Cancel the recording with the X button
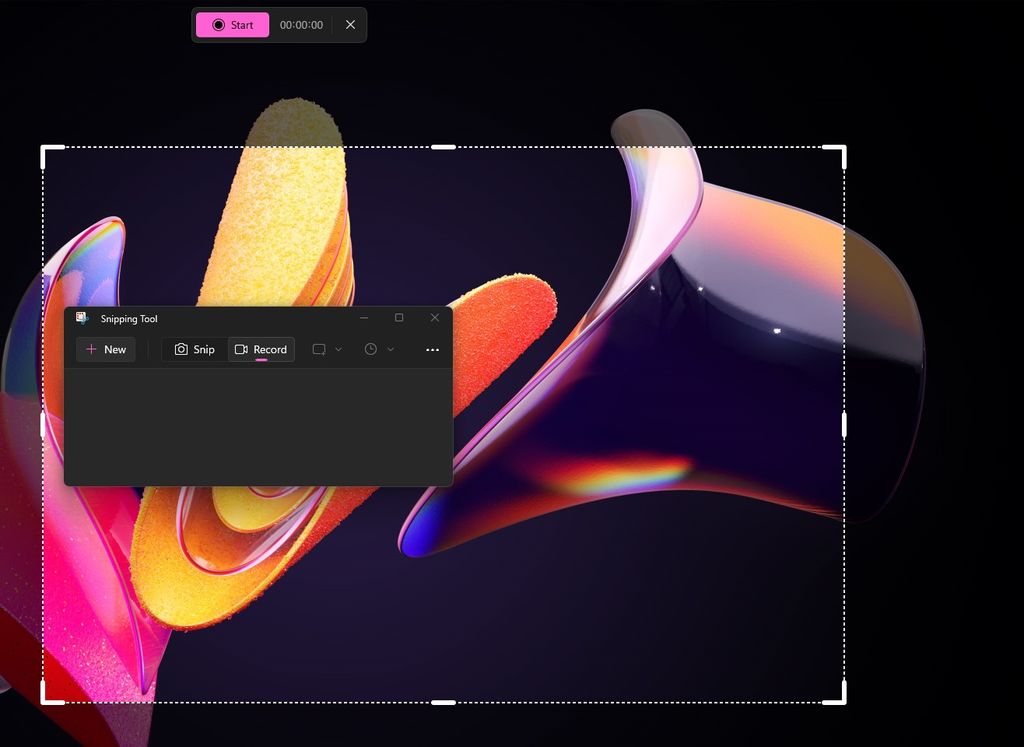 pos(349,25)
